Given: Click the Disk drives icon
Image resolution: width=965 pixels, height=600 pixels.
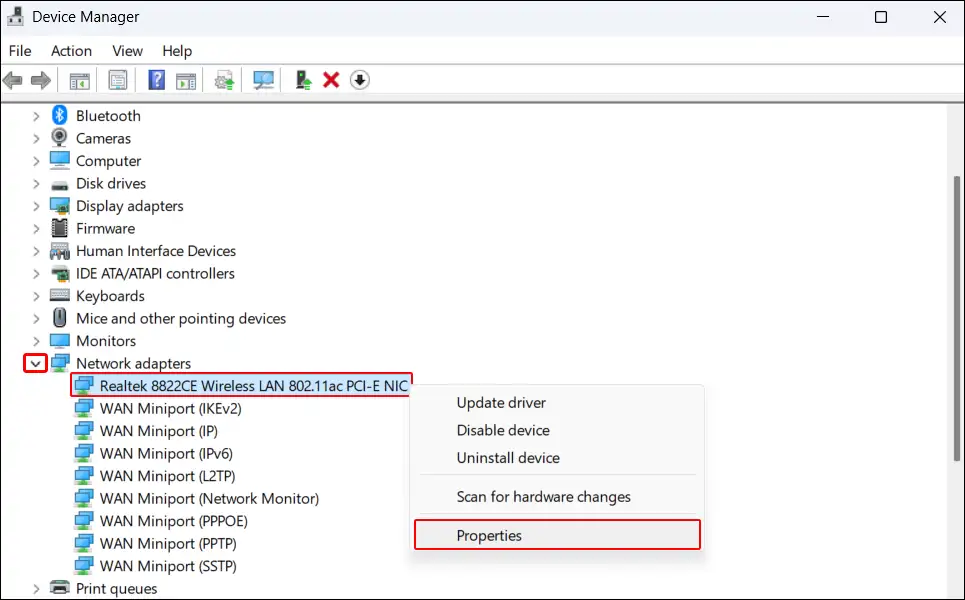Looking at the screenshot, I should click(60, 184).
